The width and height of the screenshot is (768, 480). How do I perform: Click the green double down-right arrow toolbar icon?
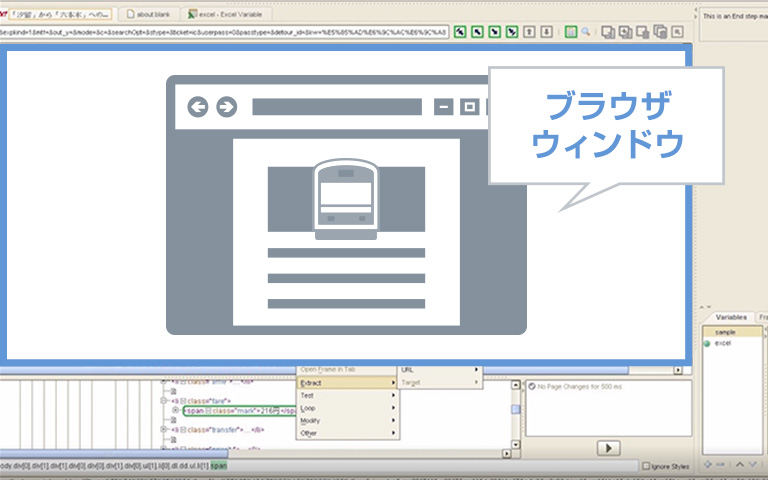(512, 32)
